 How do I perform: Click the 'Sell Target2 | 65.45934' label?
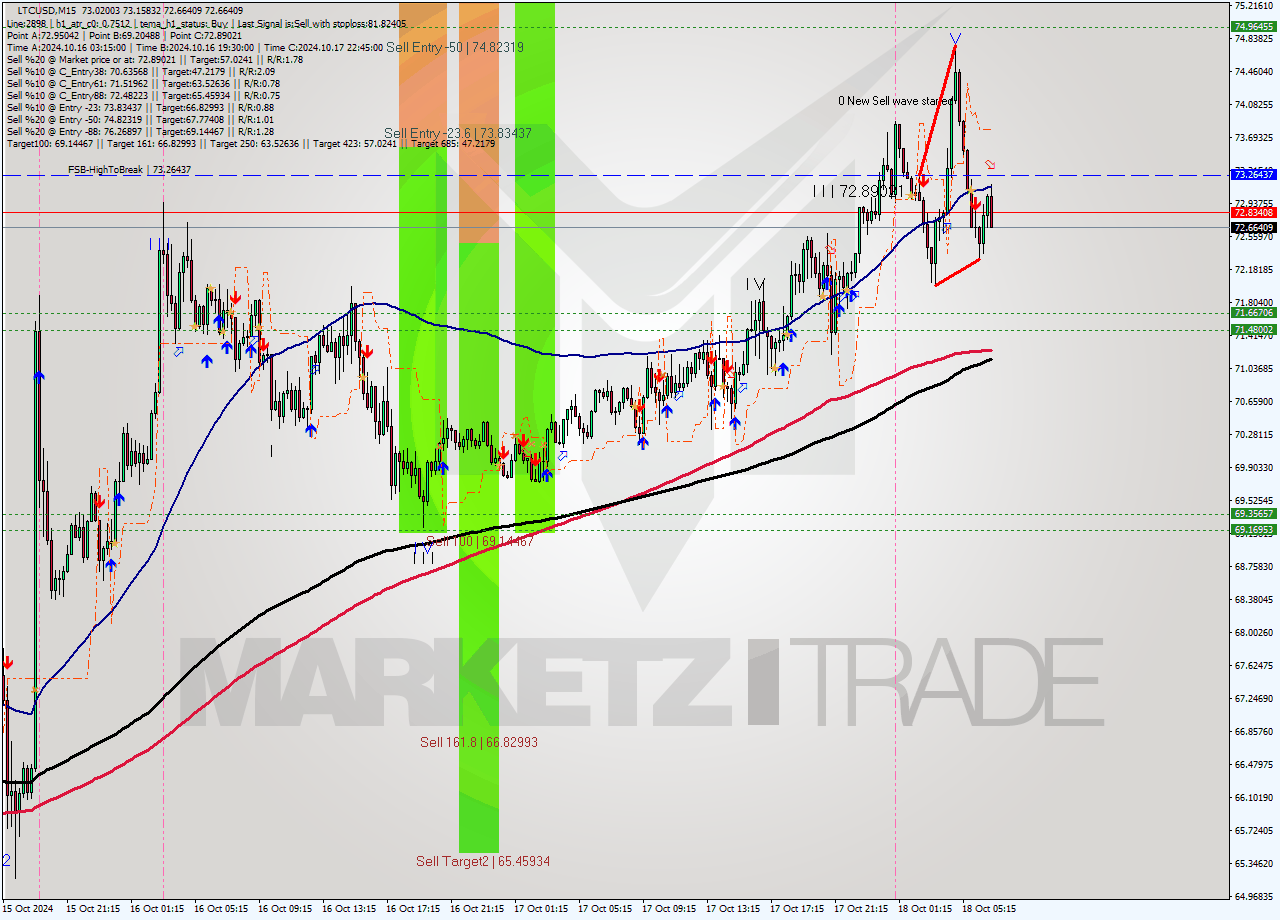coord(484,861)
